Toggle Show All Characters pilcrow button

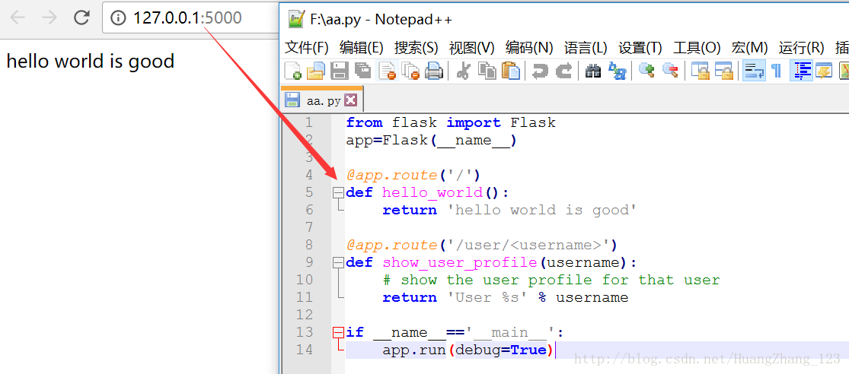(x=776, y=71)
